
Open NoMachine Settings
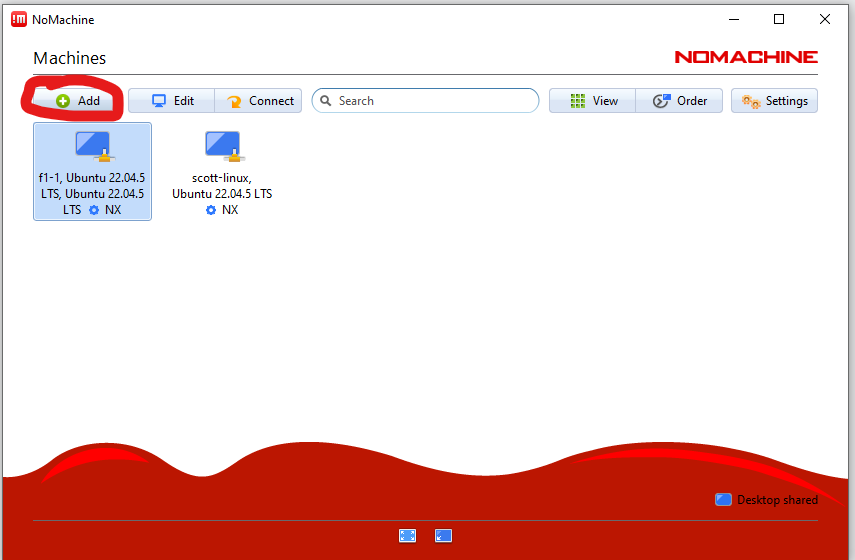click(774, 101)
